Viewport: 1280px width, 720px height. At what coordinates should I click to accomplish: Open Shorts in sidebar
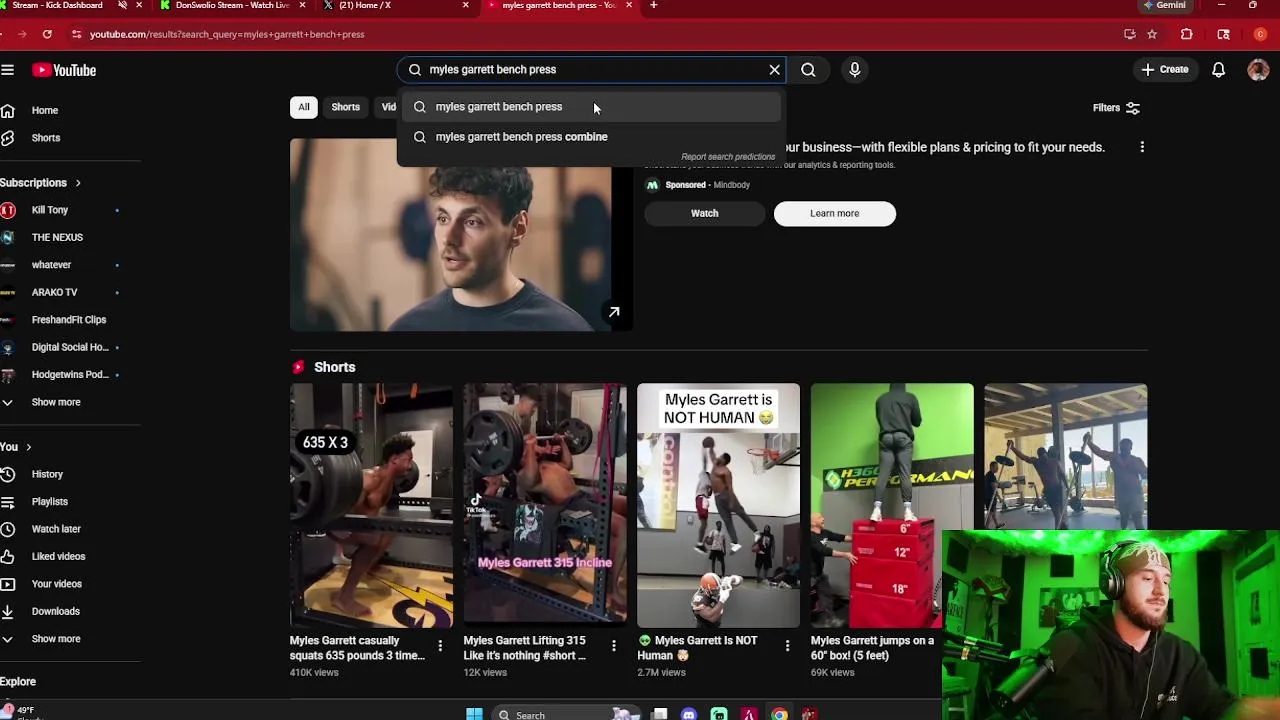tap(45, 138)
